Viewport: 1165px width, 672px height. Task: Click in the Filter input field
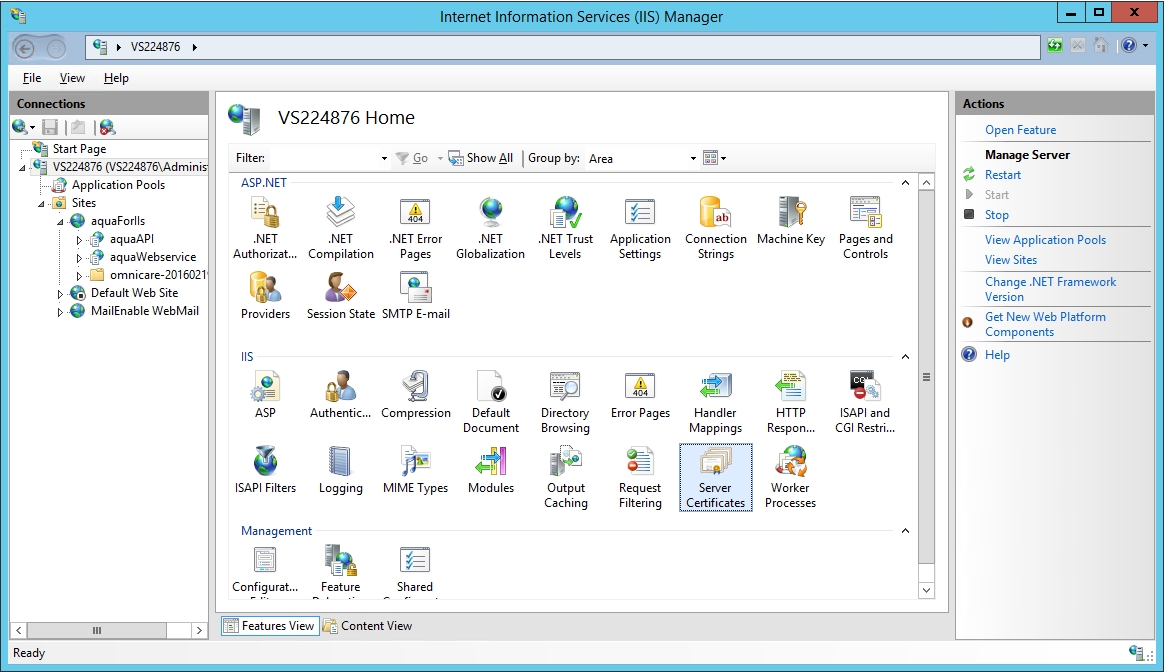(x=325, y=159)
